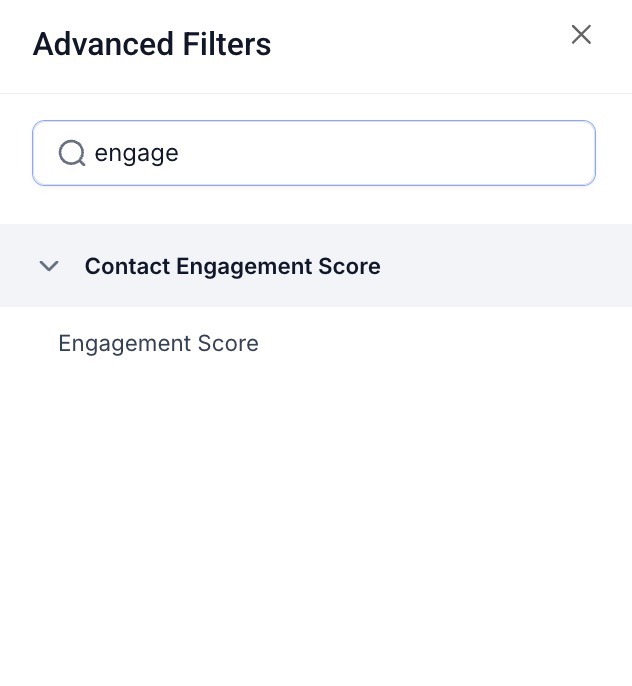Hide results under Contact Engagement Score
This screenshot has width=632, height=686.
tap(48, 266)
